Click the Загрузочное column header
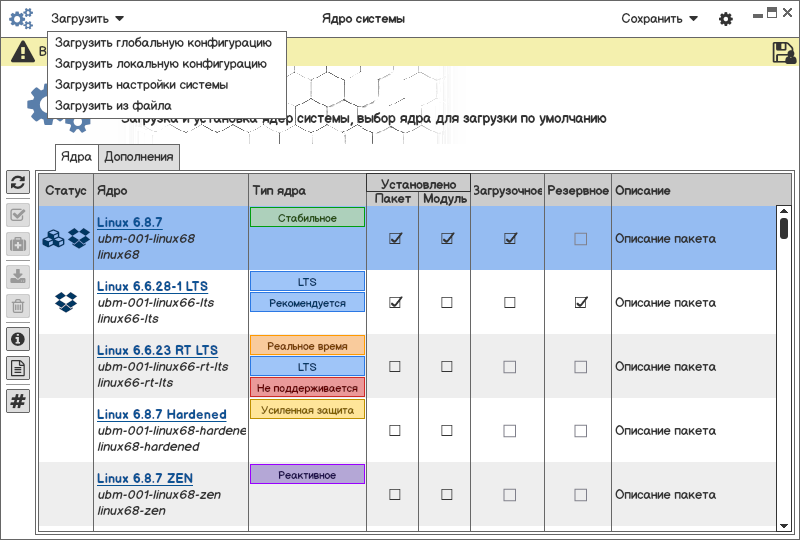The height and width of the screenshot is (540, 800). tap(508, 190)
